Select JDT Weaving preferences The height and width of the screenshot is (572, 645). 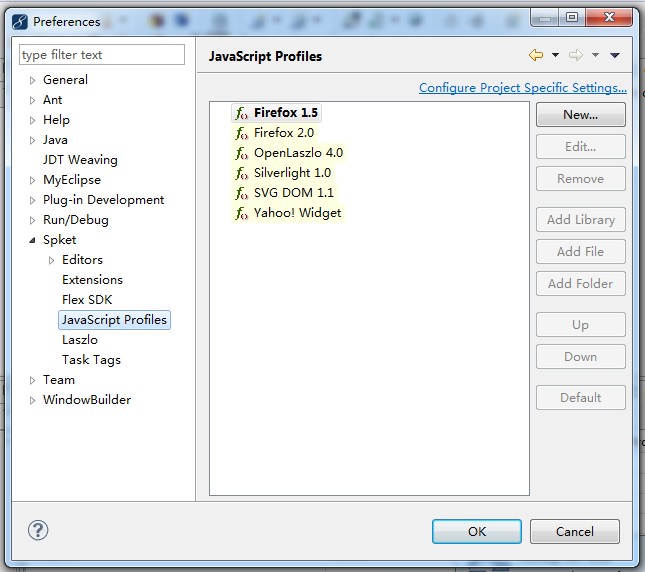80,160
